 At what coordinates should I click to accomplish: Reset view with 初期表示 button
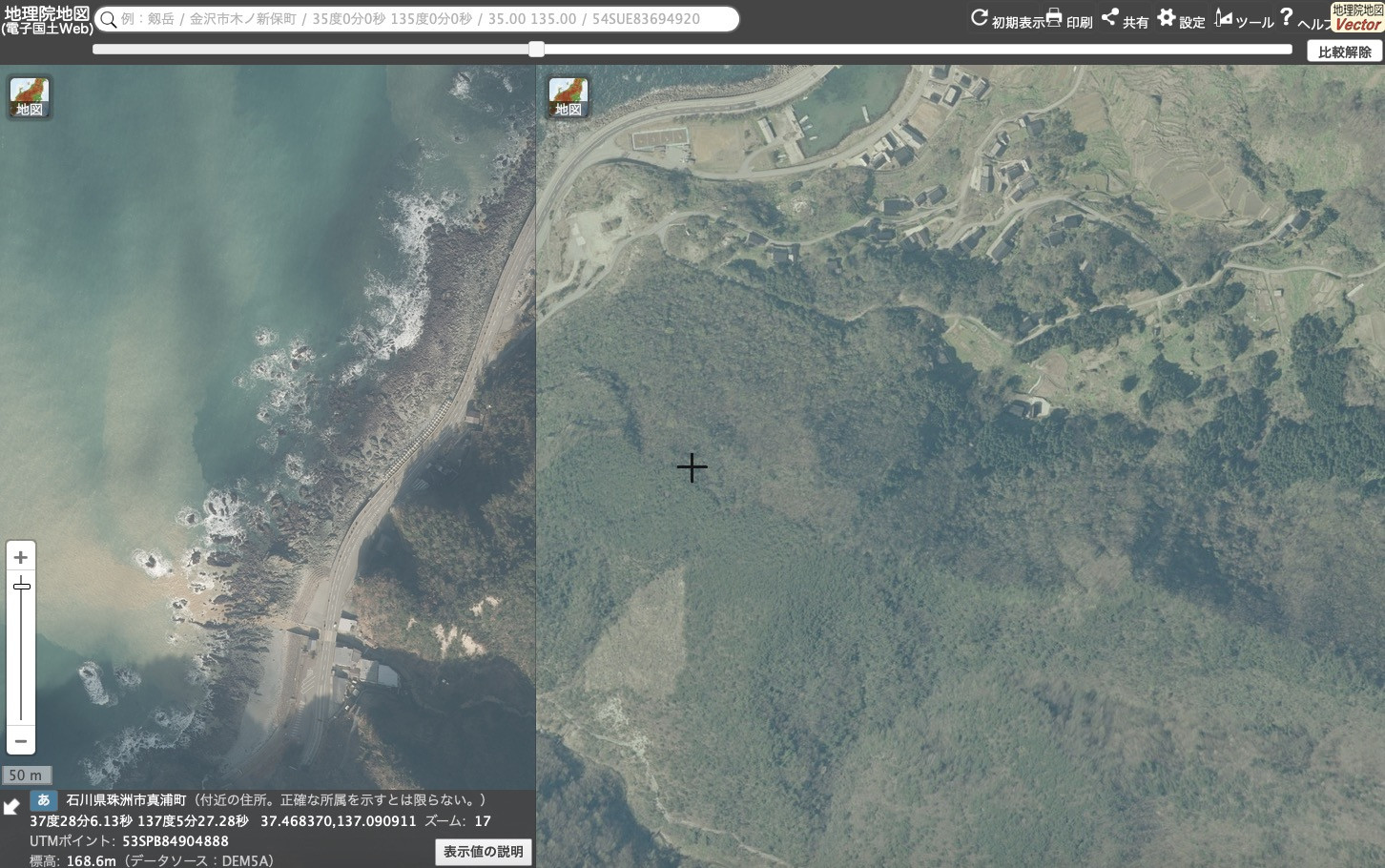pyautogui.click(x=1007, y=19)
